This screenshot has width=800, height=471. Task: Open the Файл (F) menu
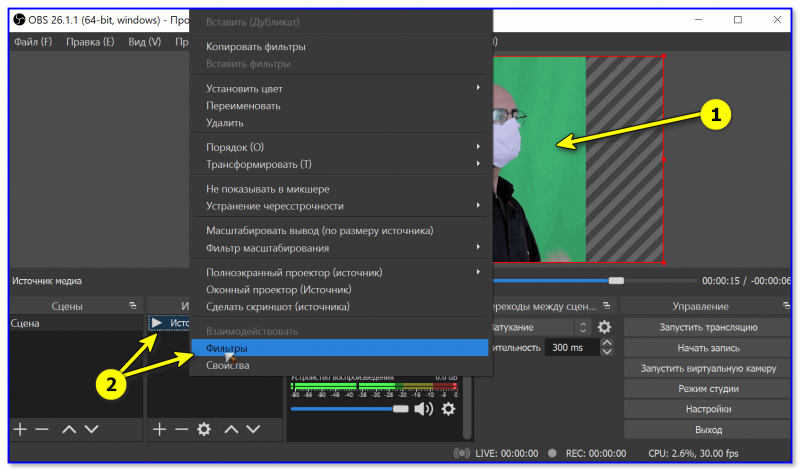click(33, 42)
